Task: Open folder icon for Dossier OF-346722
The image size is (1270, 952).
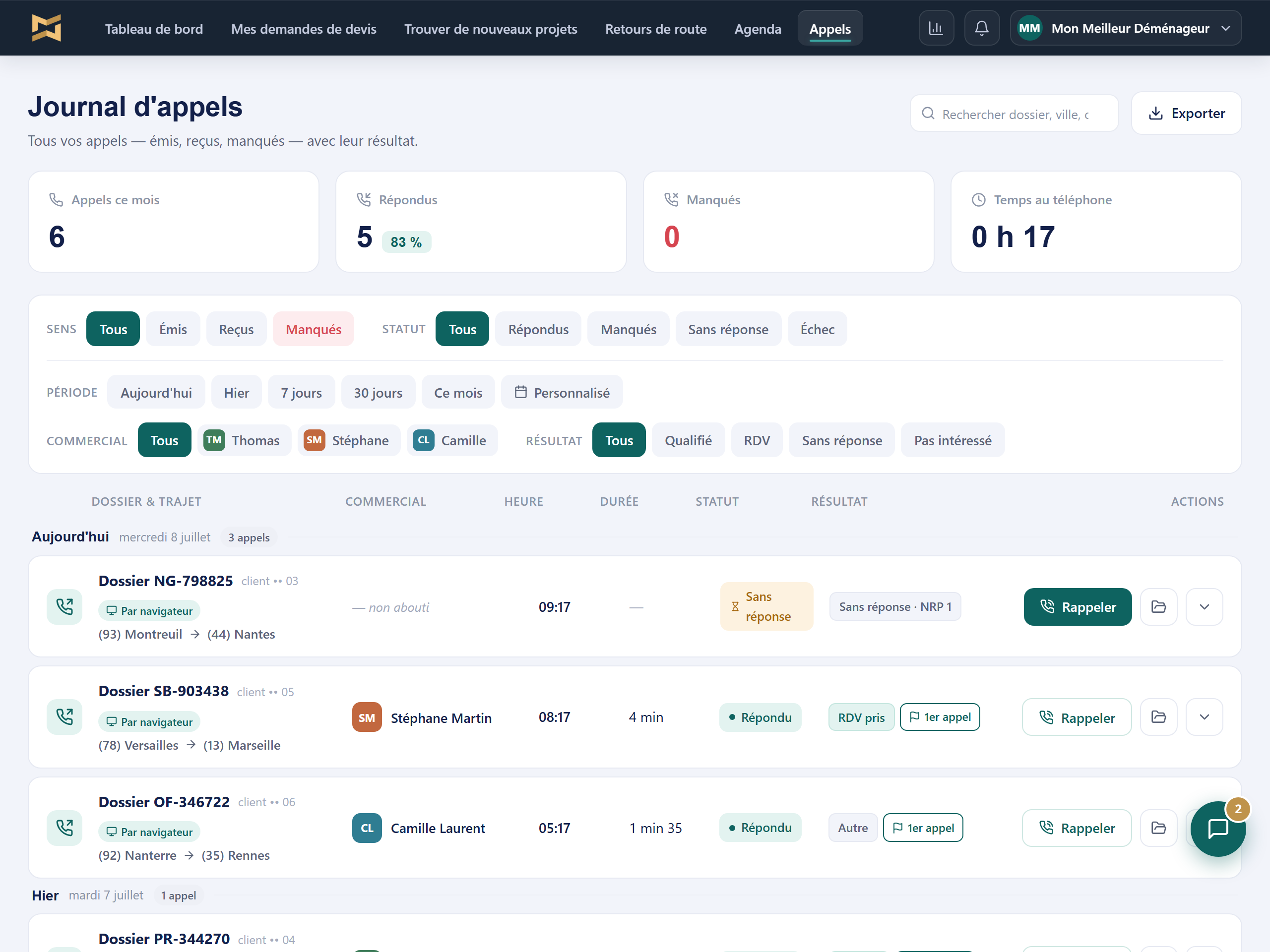Action: coord(1158,828)
